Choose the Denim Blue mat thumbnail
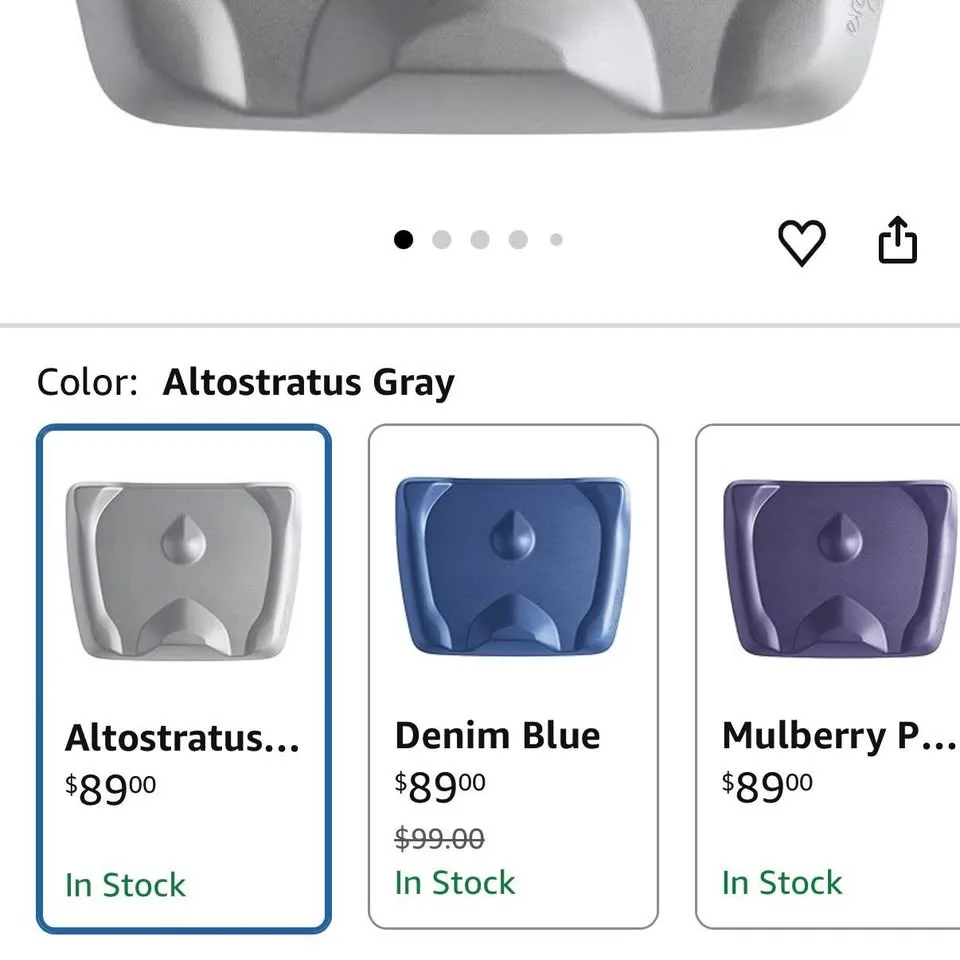 pyautogui.click(x=513, y=567)
